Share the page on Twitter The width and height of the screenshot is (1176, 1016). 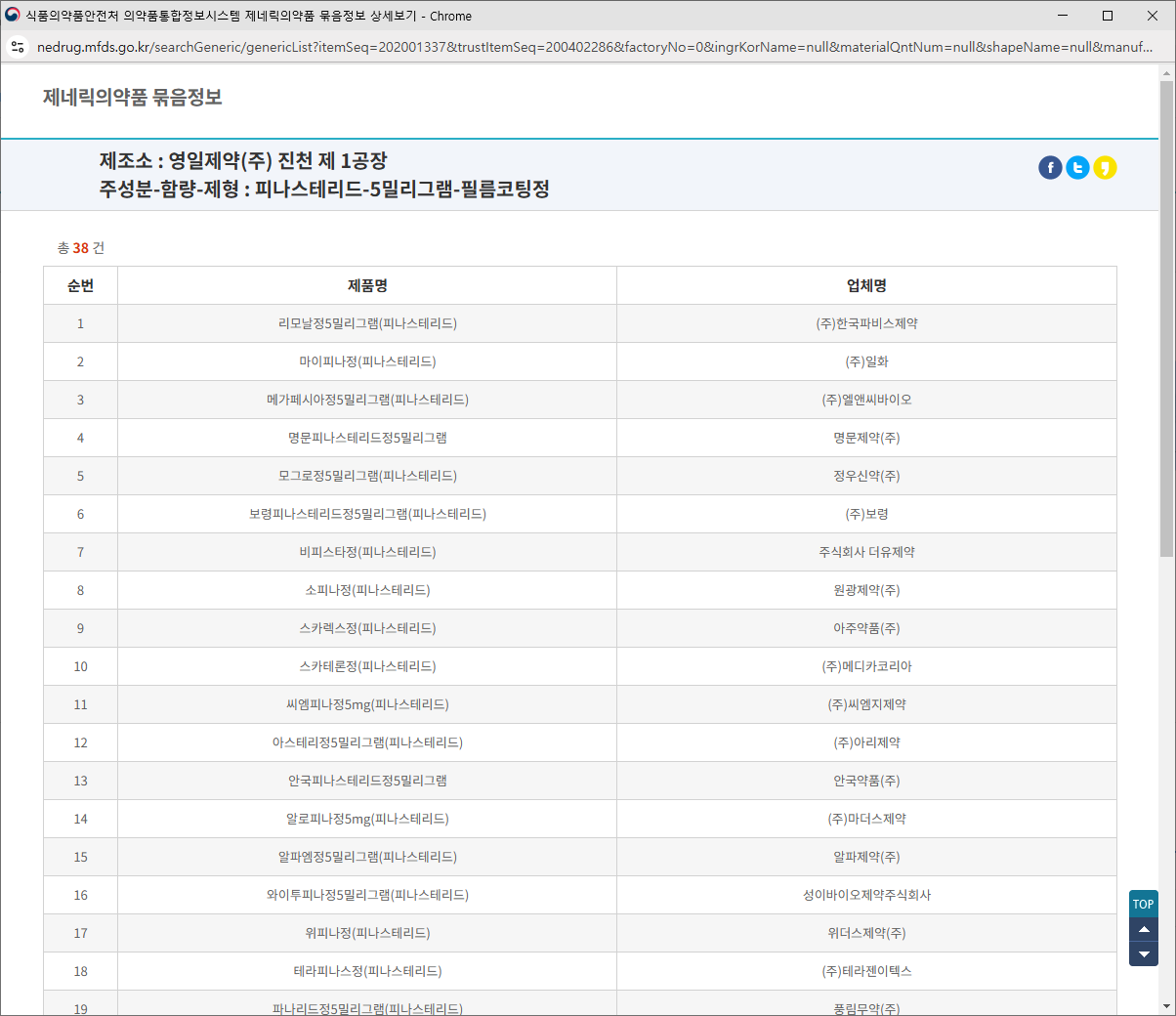point(1077,168)
